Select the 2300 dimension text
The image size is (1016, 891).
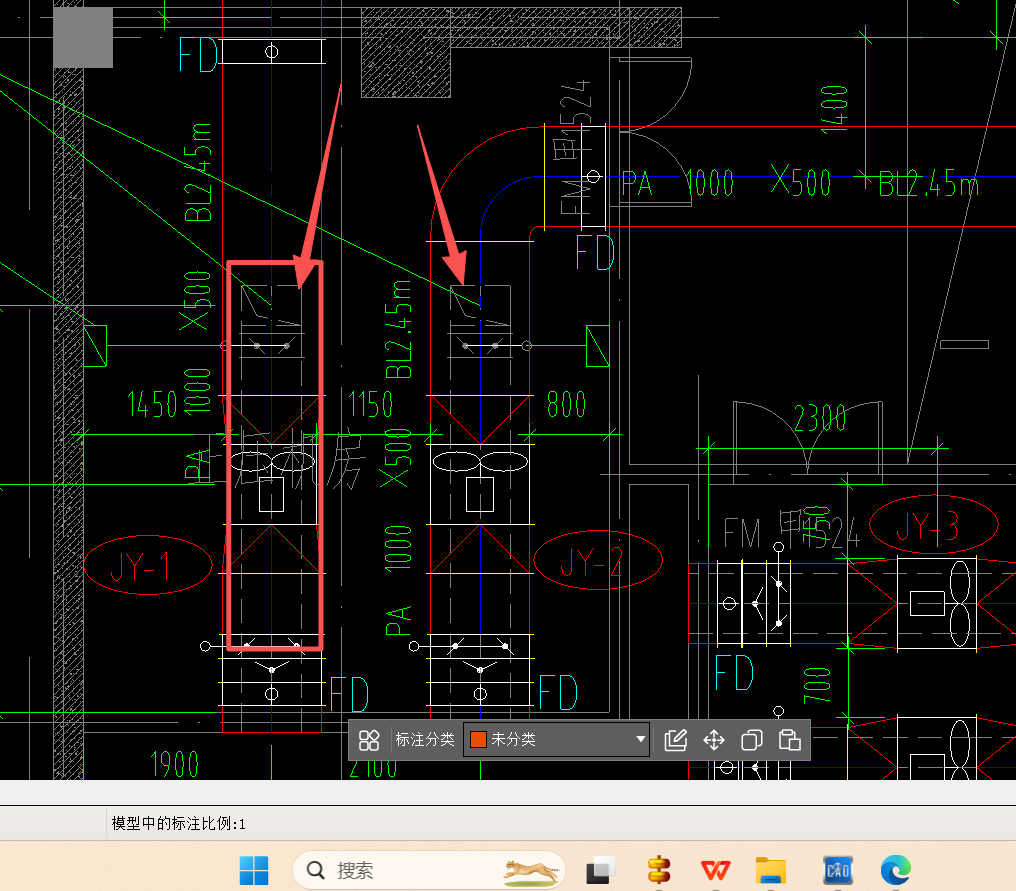[820, 419]
